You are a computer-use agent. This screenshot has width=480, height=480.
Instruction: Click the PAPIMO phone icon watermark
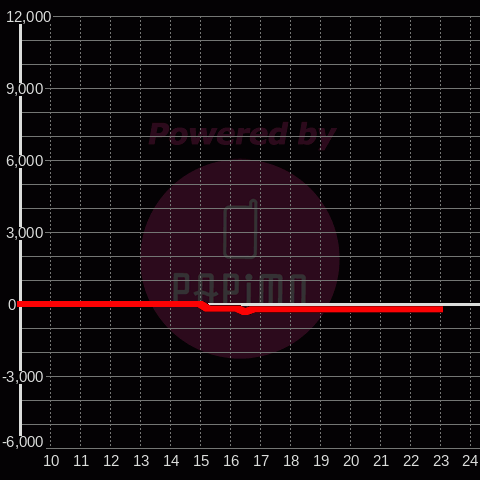[240, 229]
